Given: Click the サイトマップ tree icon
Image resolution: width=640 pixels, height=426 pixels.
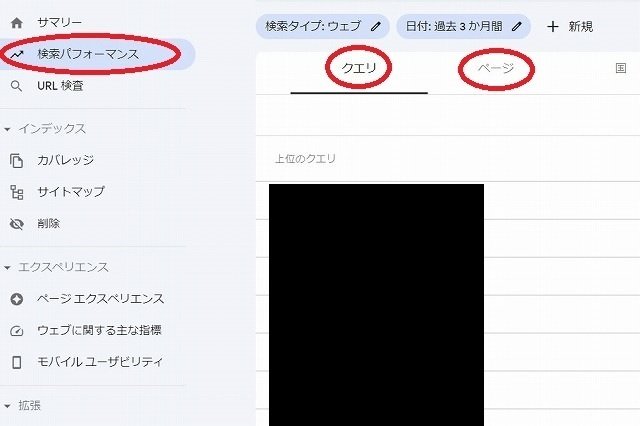Looking at the screenshot, I should pyautogui.click(x=17, y=192).
